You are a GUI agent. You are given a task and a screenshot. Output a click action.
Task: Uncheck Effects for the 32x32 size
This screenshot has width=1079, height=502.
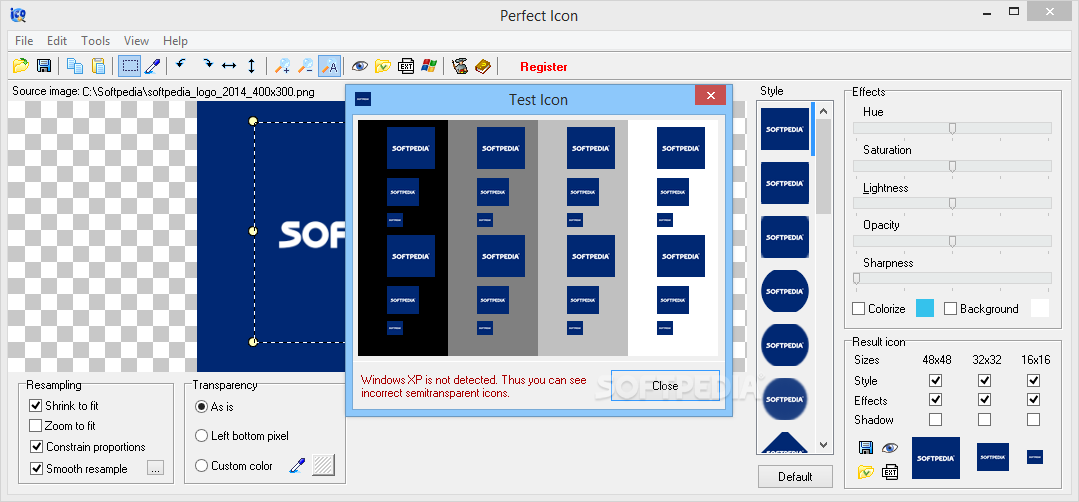tap(985, 400)
